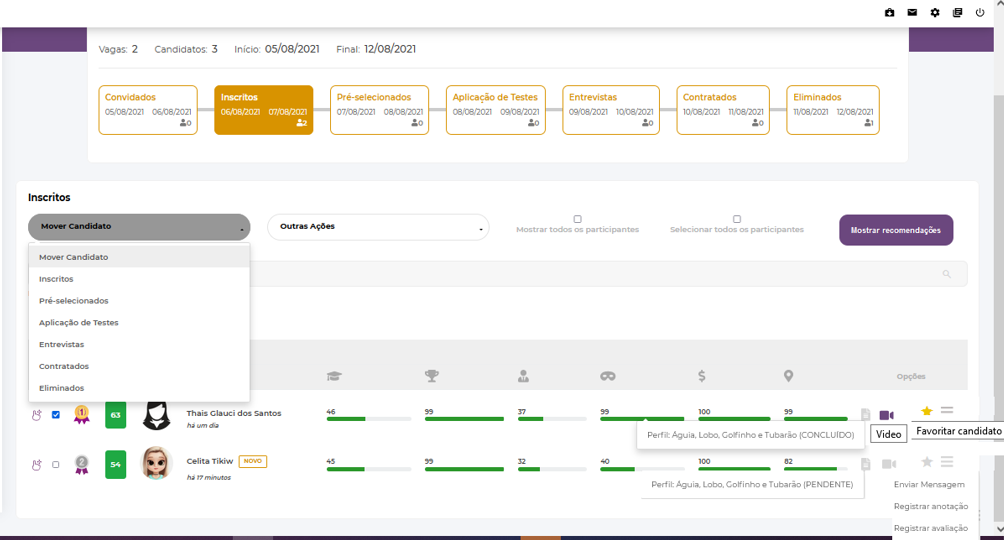
Task: Open hamburger options menu for Thais Glauci
Action: point(947,411)
